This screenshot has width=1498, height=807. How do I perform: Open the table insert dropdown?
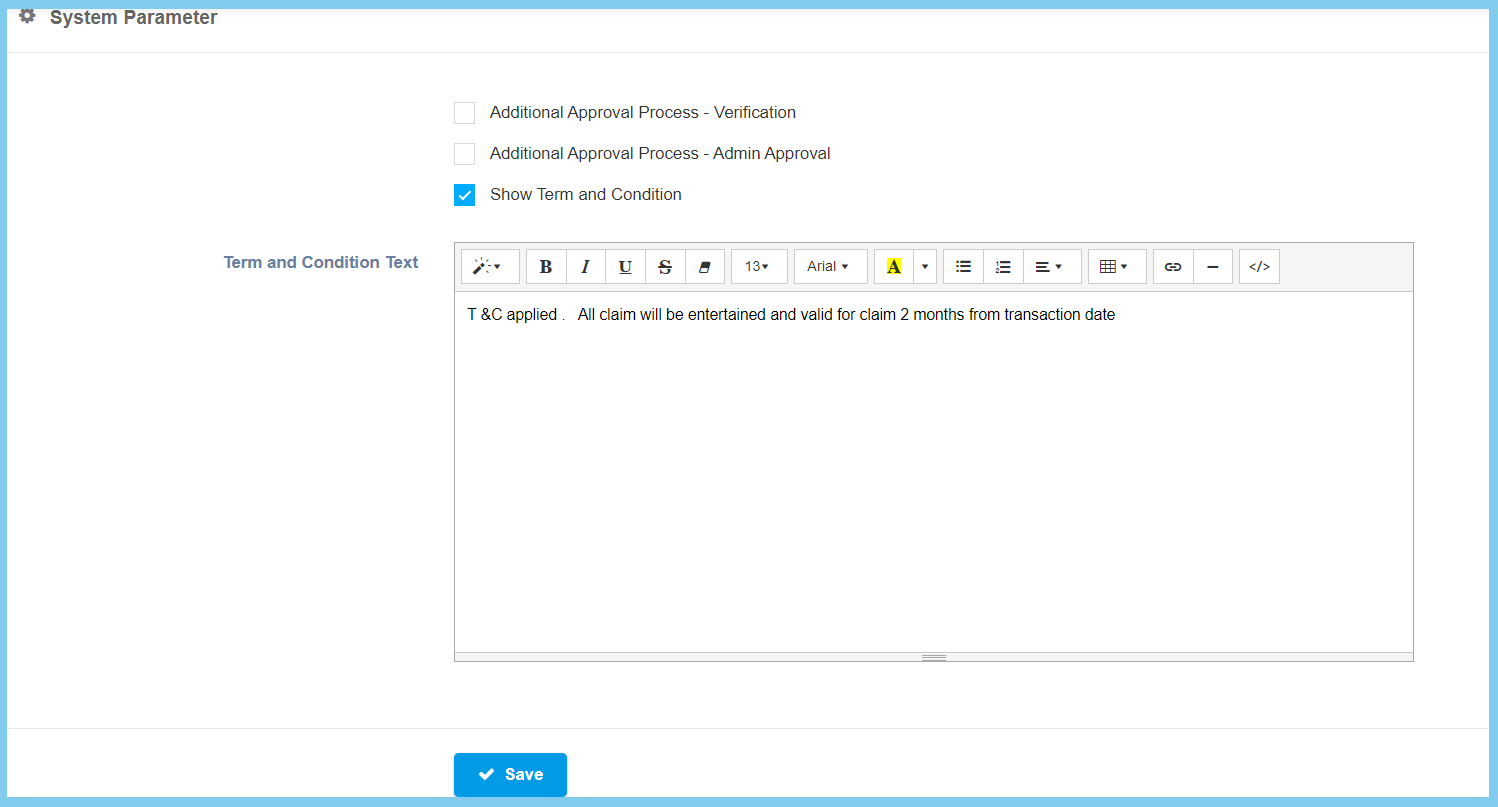(1115, 267)
